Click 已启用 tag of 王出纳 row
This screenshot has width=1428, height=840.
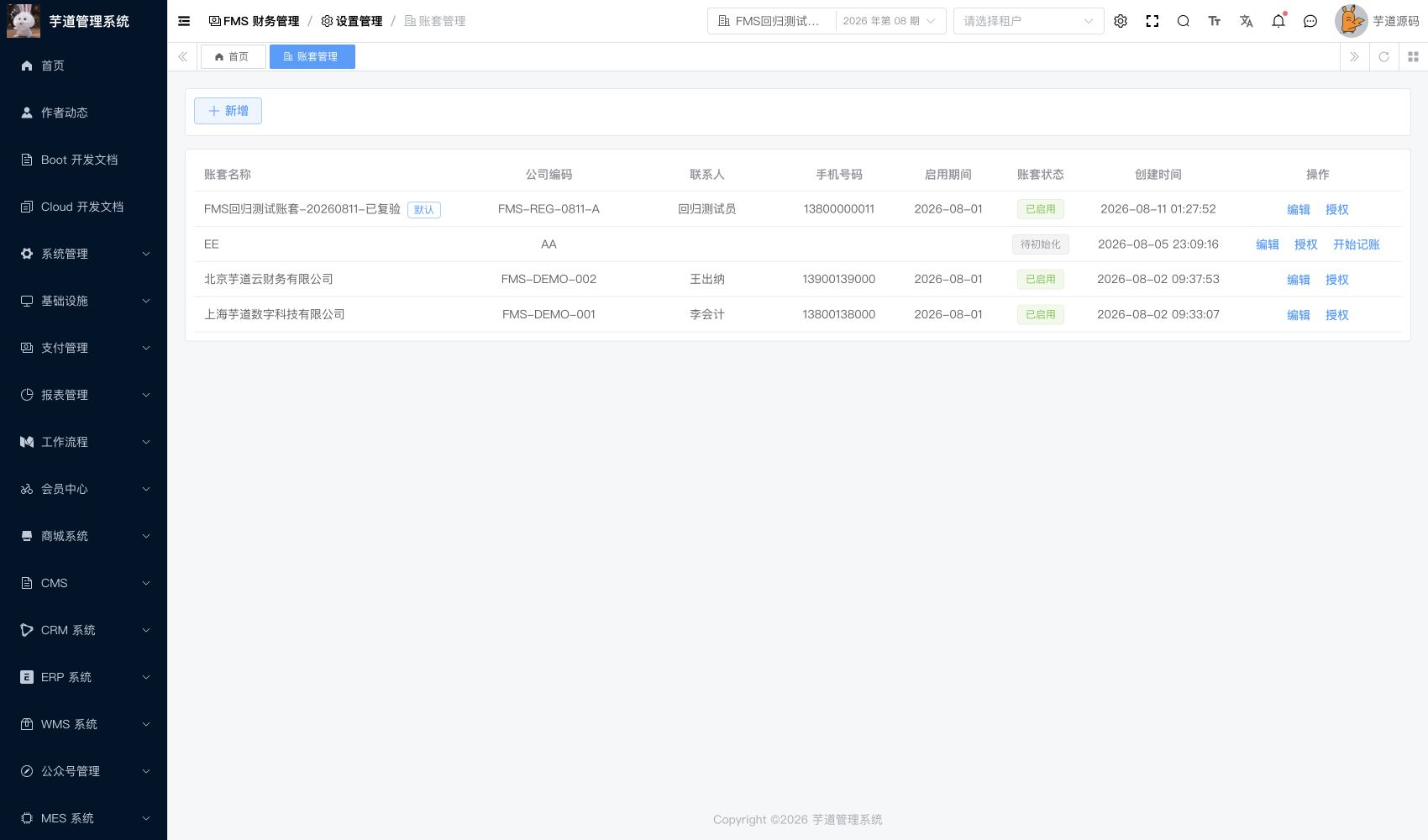point(1041,280)
